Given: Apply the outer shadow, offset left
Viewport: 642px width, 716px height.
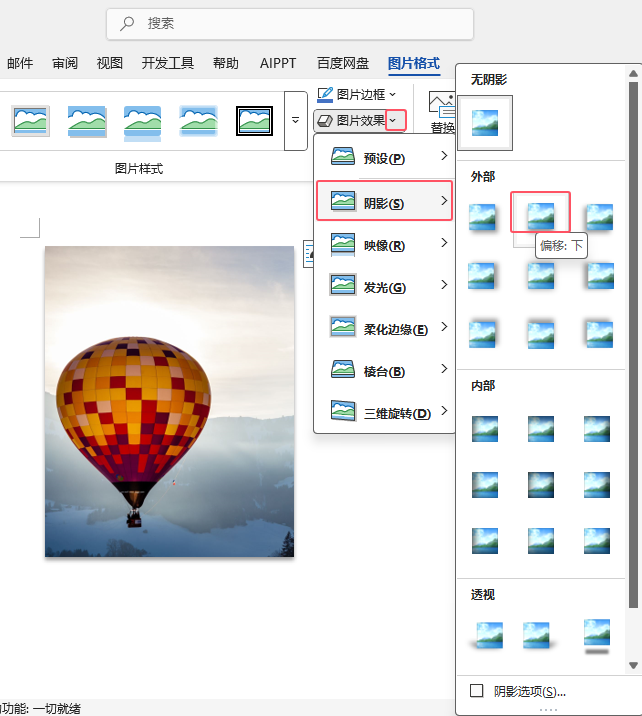Looking at the screenshot, I should click(x=600, y=276).
